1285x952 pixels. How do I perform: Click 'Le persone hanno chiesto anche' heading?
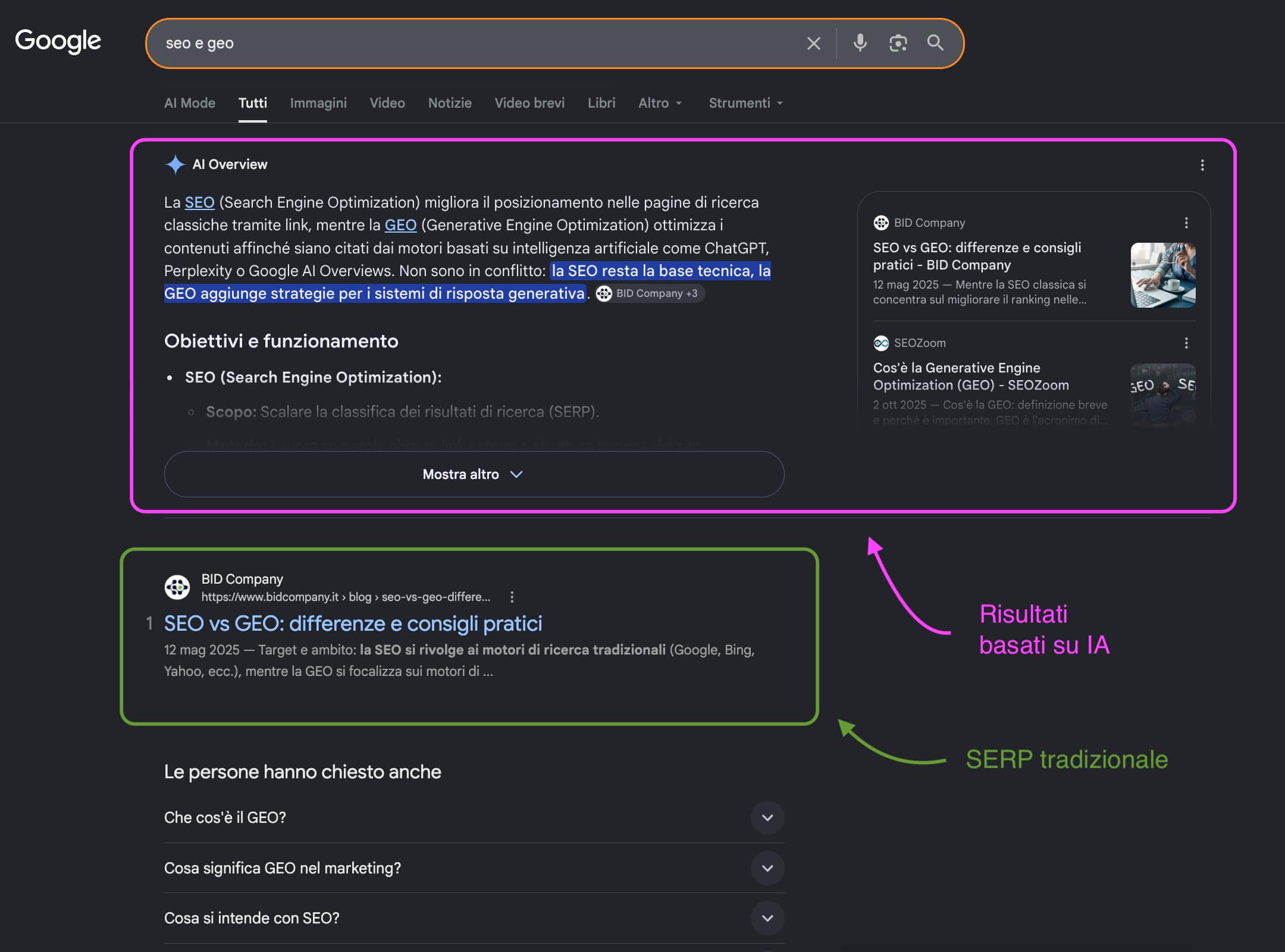302,772
